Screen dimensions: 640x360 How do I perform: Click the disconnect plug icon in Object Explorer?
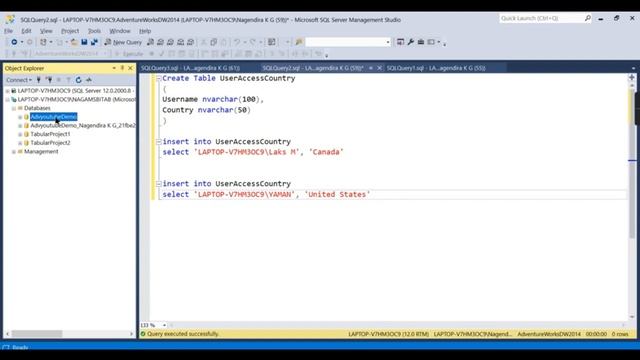[x=49, y=80]
